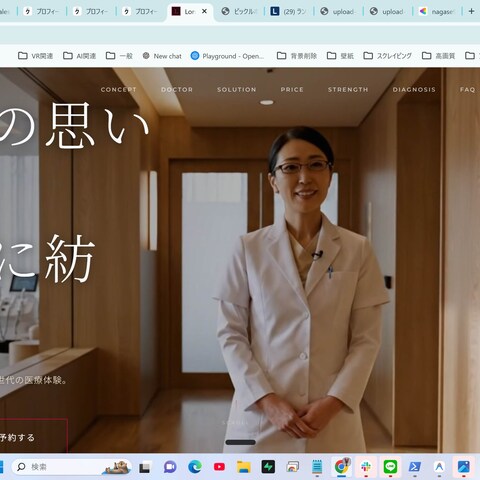Open the 高画質 bookmark folder
This screenshot has width=480, height=480.
[439, 56]
